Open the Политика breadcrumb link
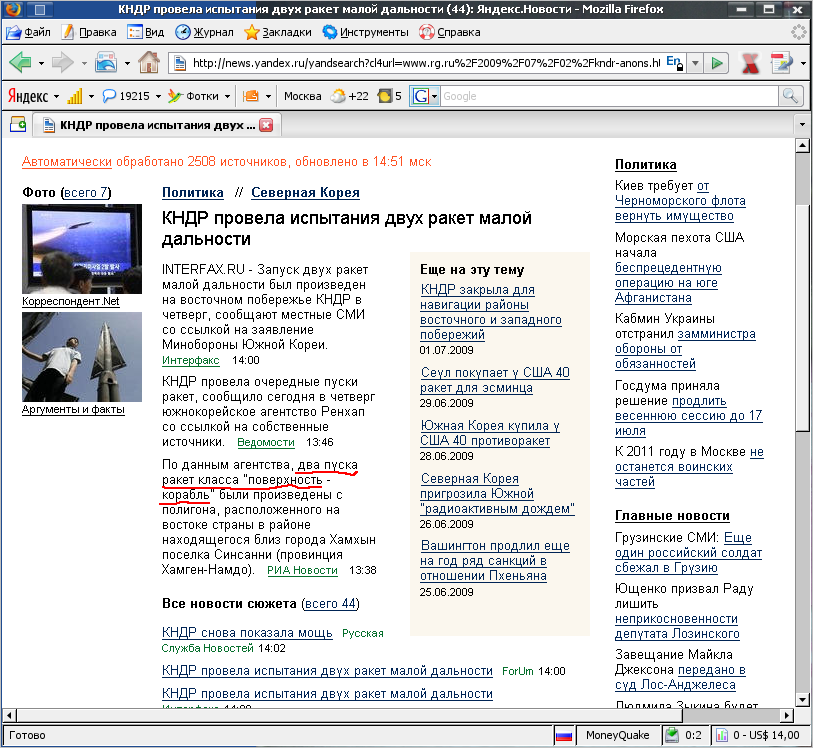 point(193,192)
